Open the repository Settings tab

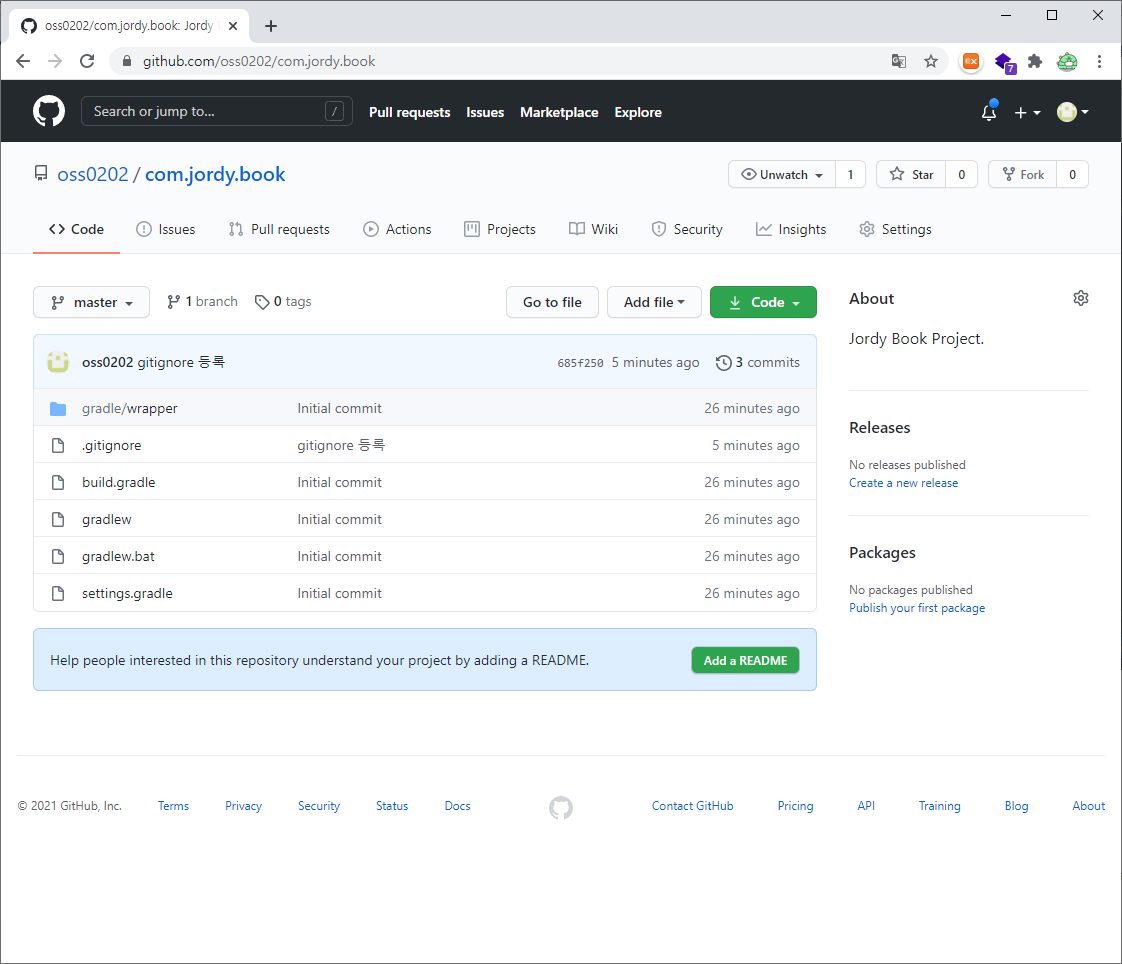tap(895, 229)
